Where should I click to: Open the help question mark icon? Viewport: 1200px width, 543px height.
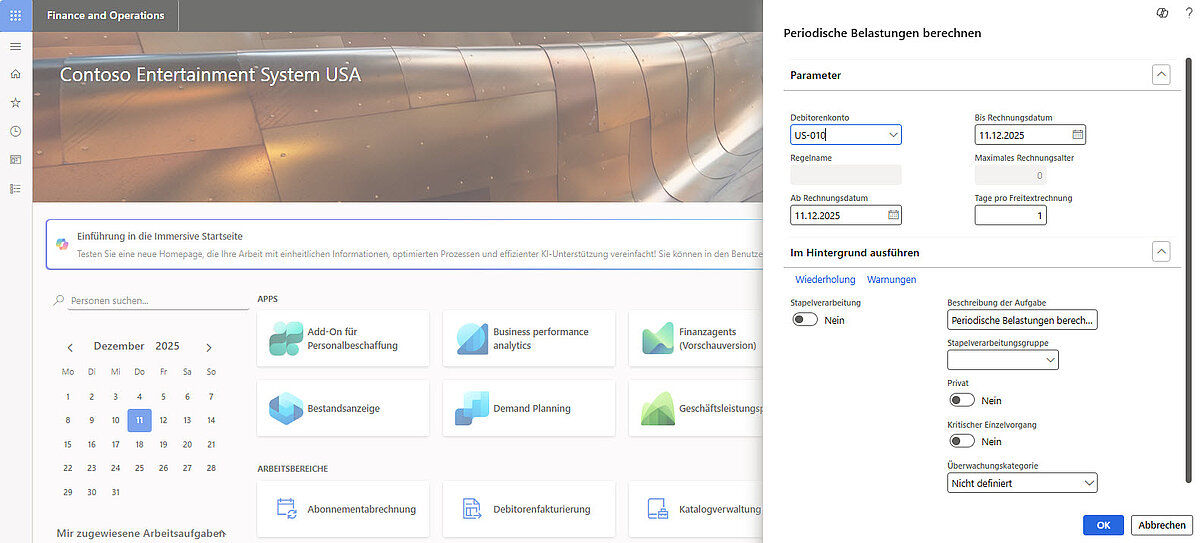click(1188, 11)
